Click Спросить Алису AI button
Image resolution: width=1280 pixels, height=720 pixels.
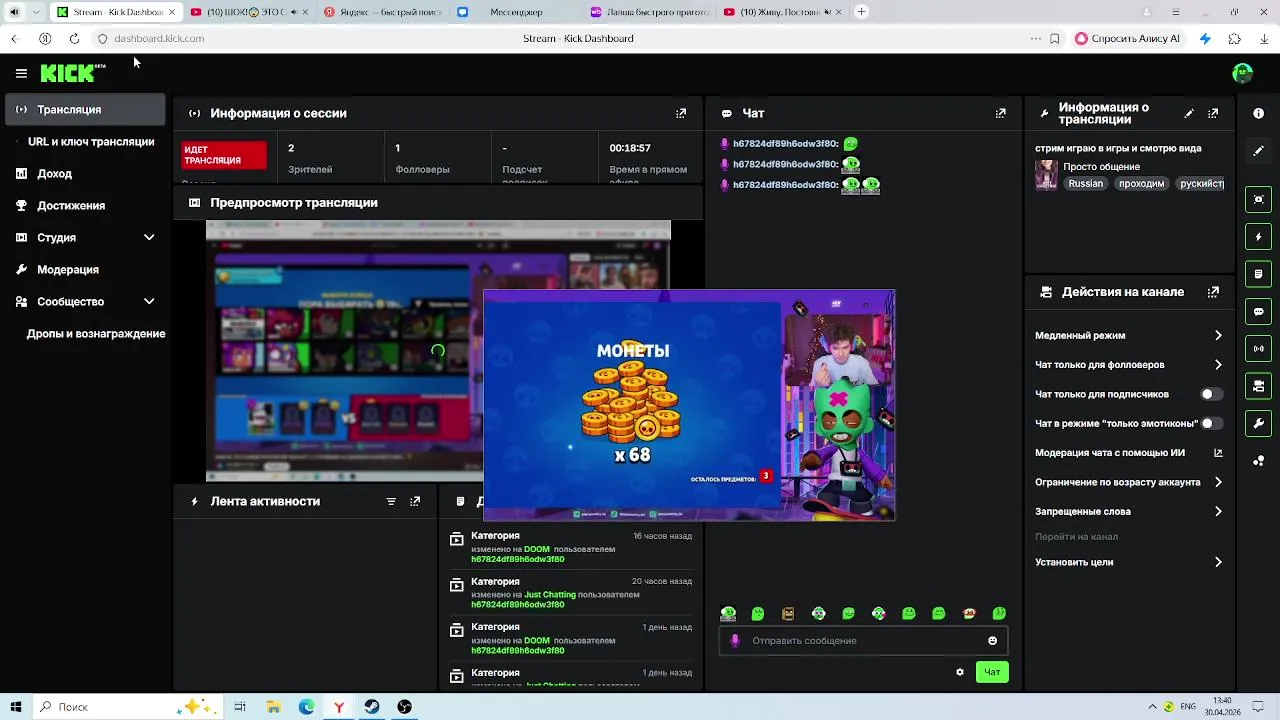point(1127,38)
